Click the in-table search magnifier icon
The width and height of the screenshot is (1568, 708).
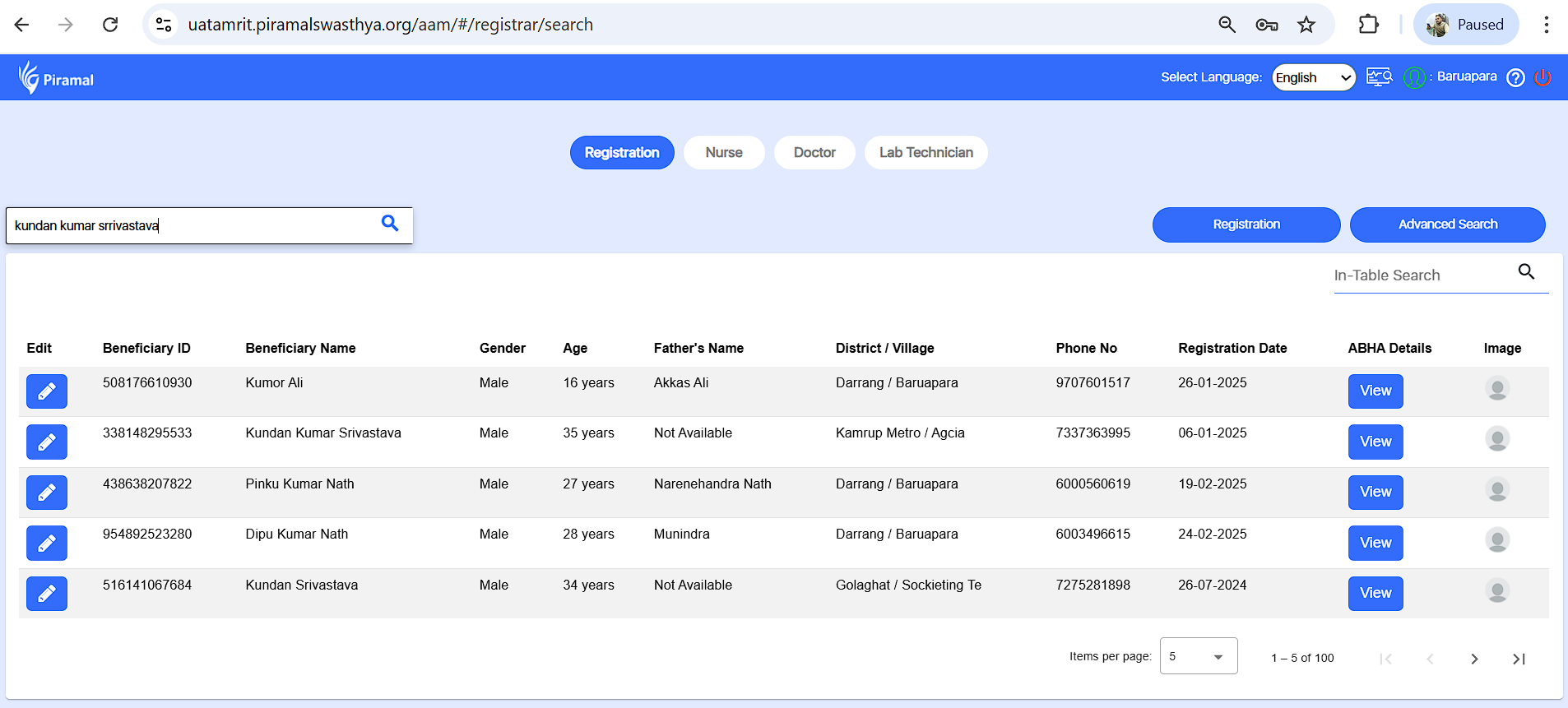click(1526, 272)
